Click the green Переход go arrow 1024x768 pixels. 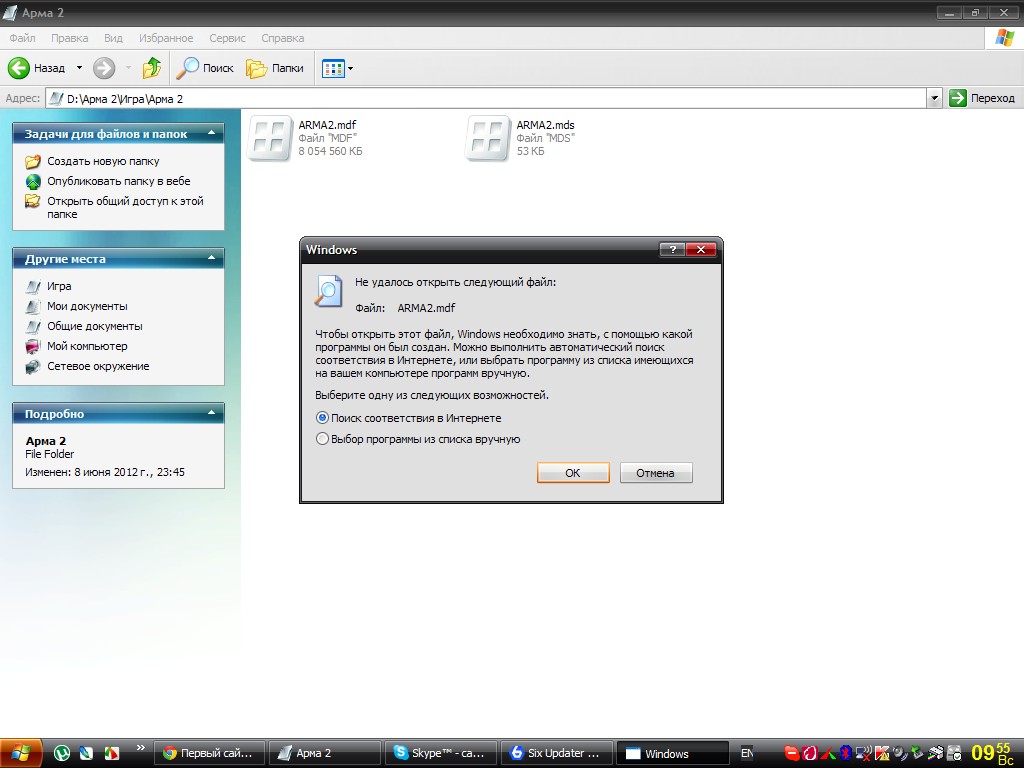[957, 98]
